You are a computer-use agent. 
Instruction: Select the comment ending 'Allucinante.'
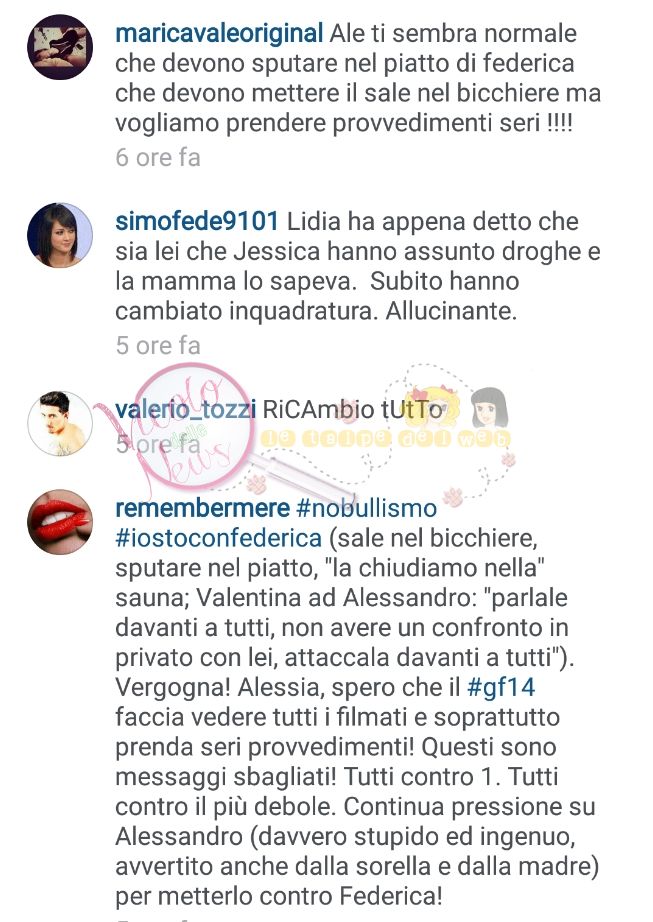click(358, 266)
